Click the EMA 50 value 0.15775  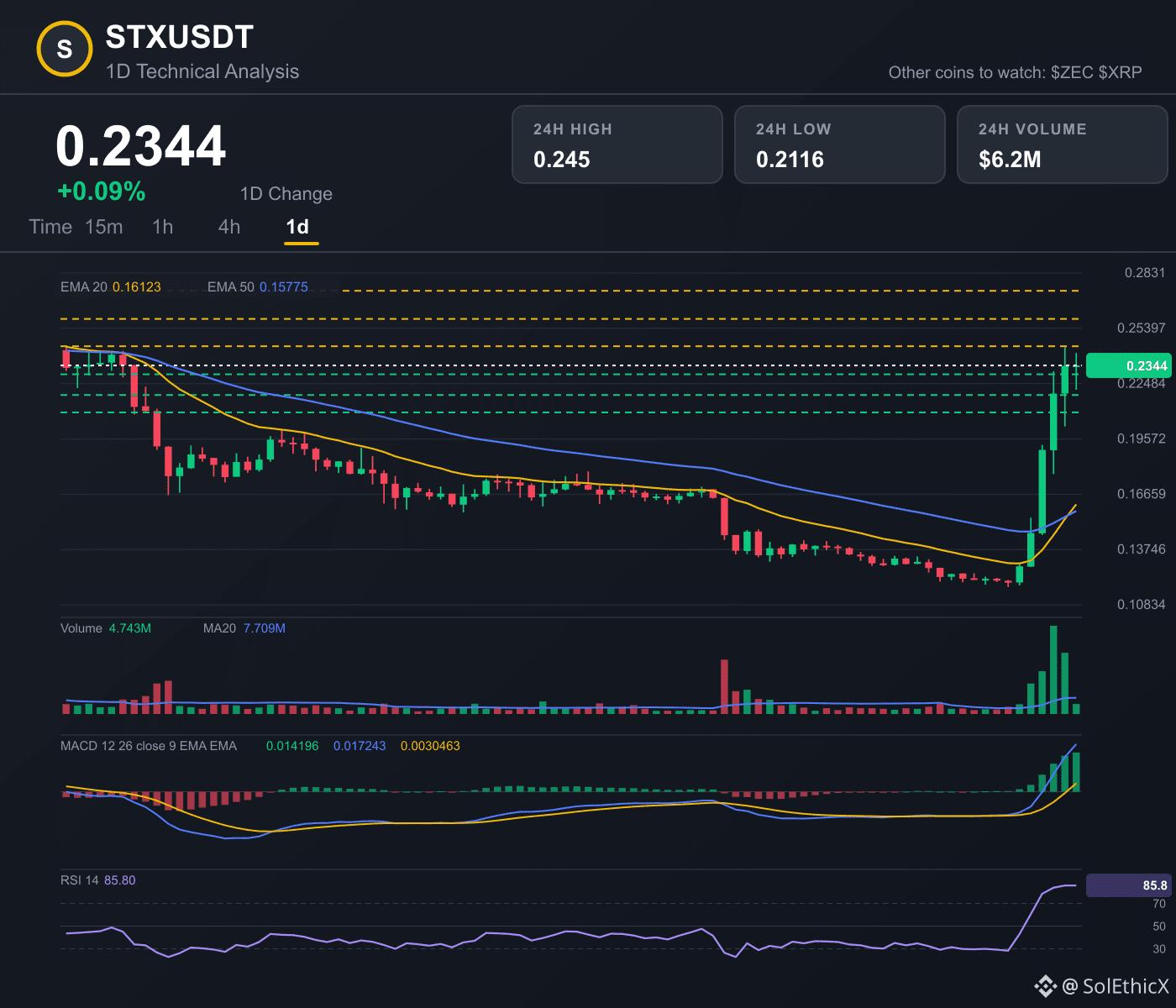pyautogui.click(x=284, y=287)
